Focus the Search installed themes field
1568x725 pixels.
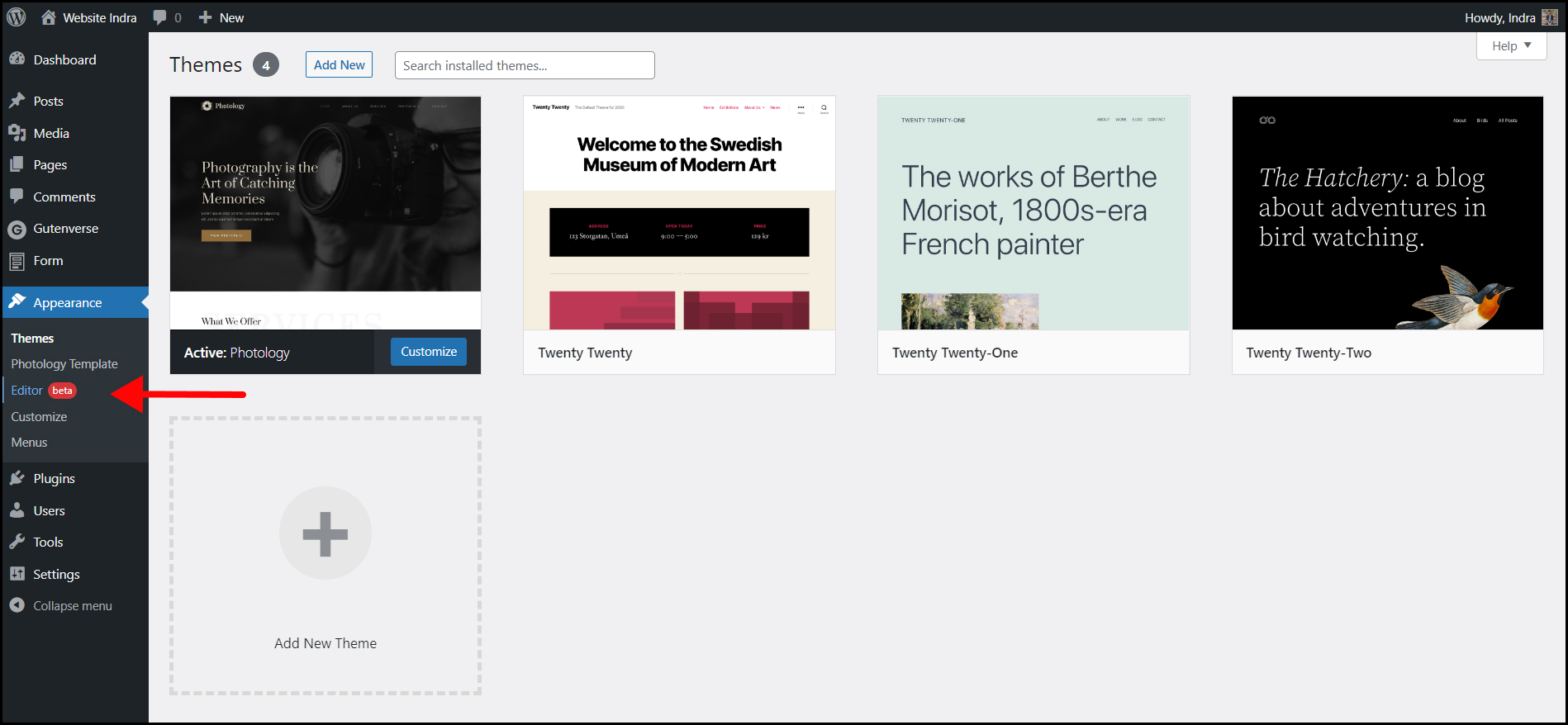point(525,65)
